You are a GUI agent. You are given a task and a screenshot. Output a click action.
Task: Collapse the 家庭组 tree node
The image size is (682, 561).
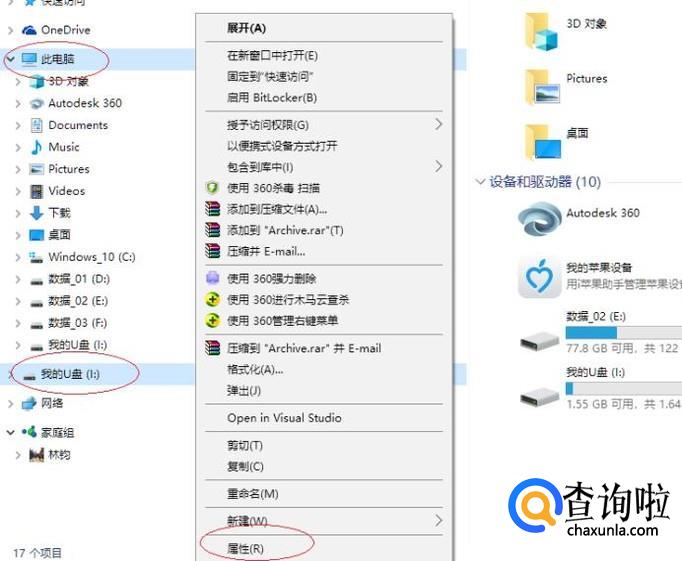coord(10,432)
